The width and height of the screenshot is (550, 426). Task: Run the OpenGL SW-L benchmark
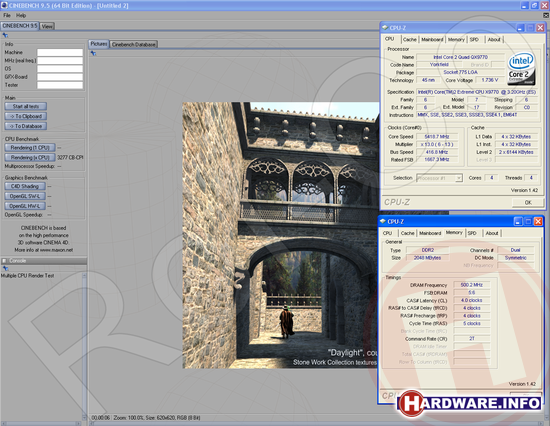(25, 196)
